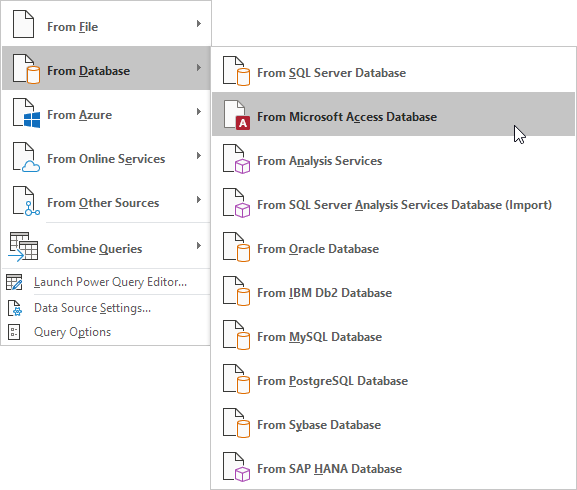577x490 pixels.
Task: Open the From Other Sources menu item
Action: click(x=106, y=200)
